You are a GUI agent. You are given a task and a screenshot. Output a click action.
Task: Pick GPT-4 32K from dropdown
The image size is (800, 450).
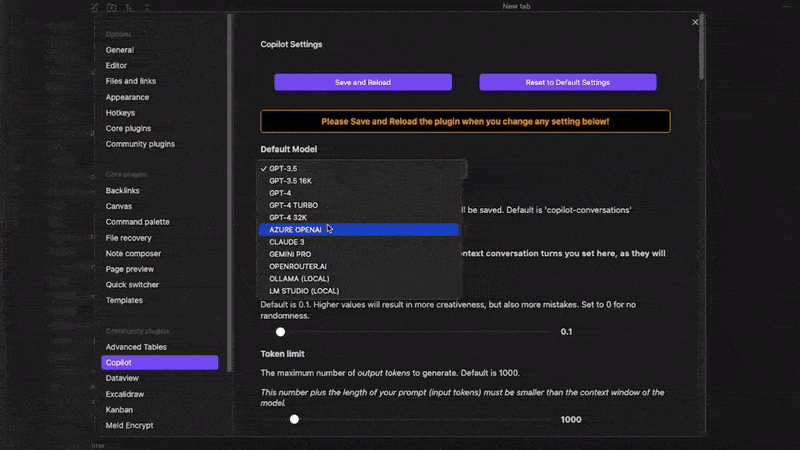359,217
